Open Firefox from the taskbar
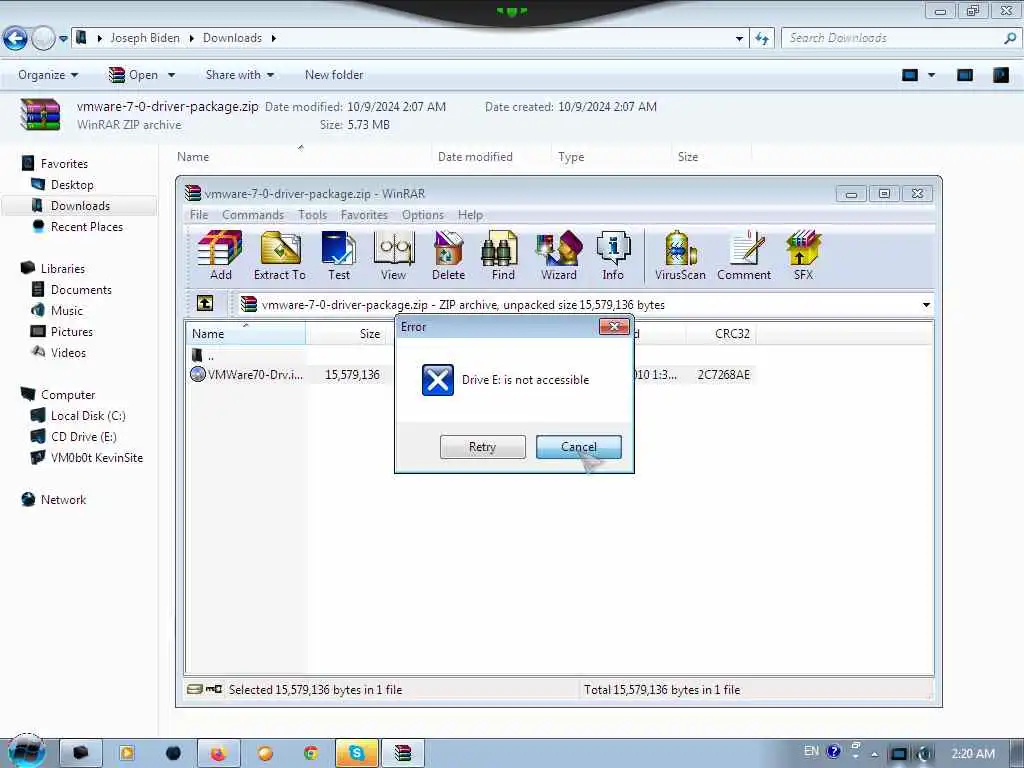The height and width of the screenshot is (768, 1024). tap(218, 754)
